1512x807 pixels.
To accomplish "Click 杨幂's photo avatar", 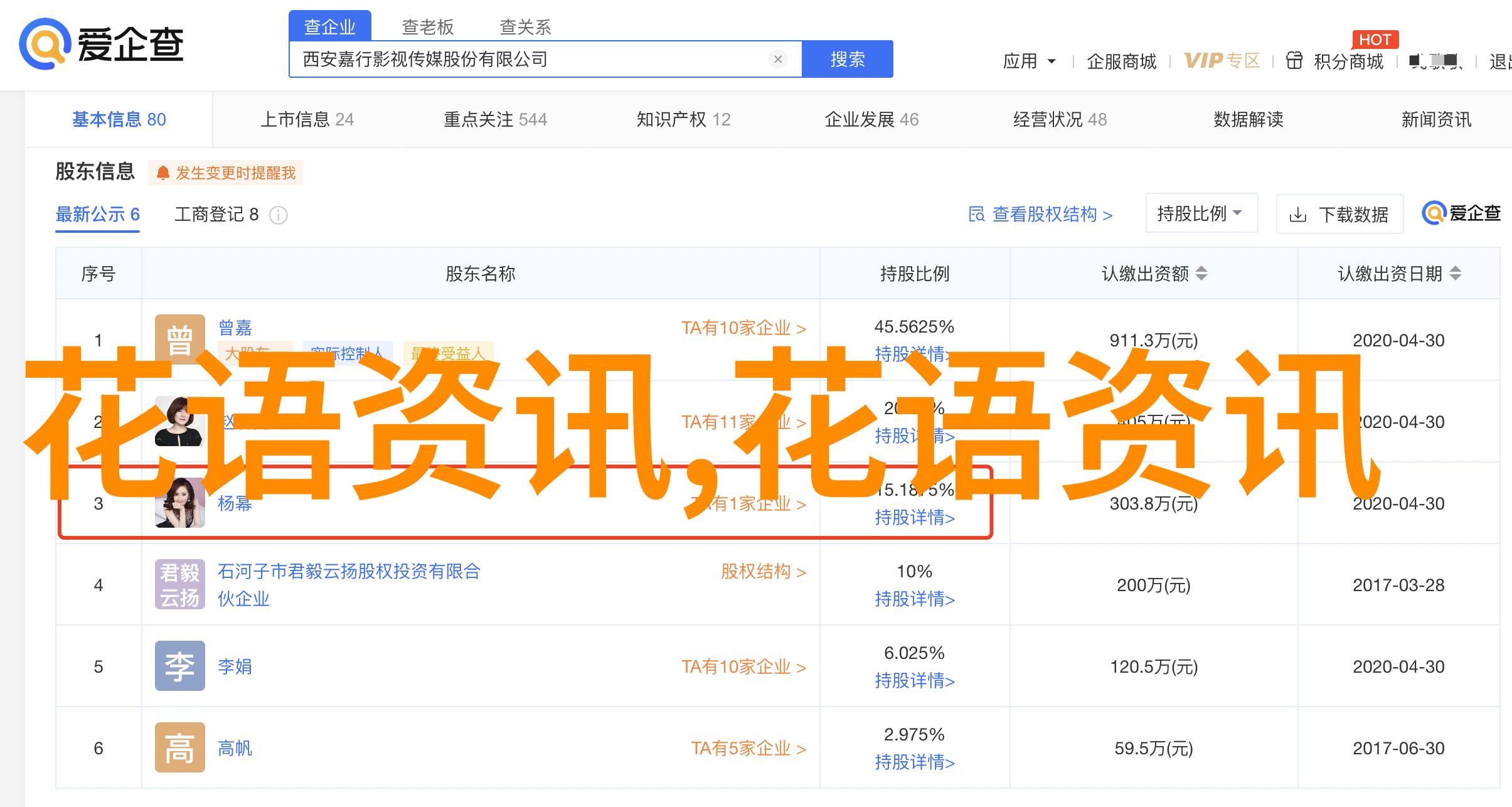I will pos(180,503).
